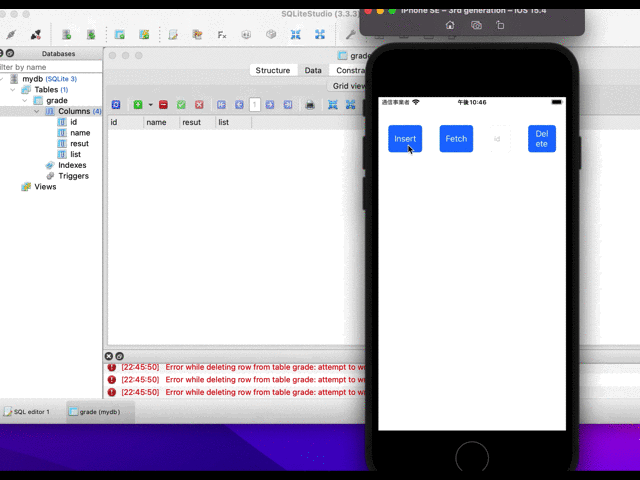Switch to the Data tab
This screenshot has height=480, width=640.
[313, 70]
